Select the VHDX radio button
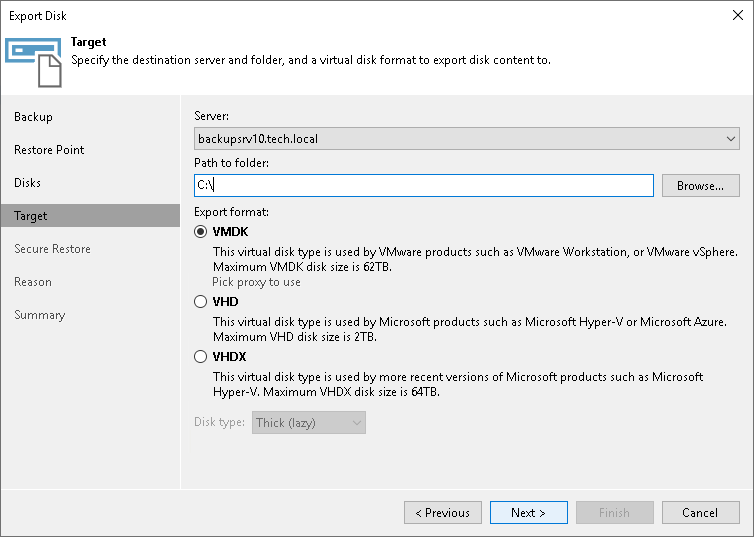The height and width of the screenshot is (537, 754). (201, 356)
